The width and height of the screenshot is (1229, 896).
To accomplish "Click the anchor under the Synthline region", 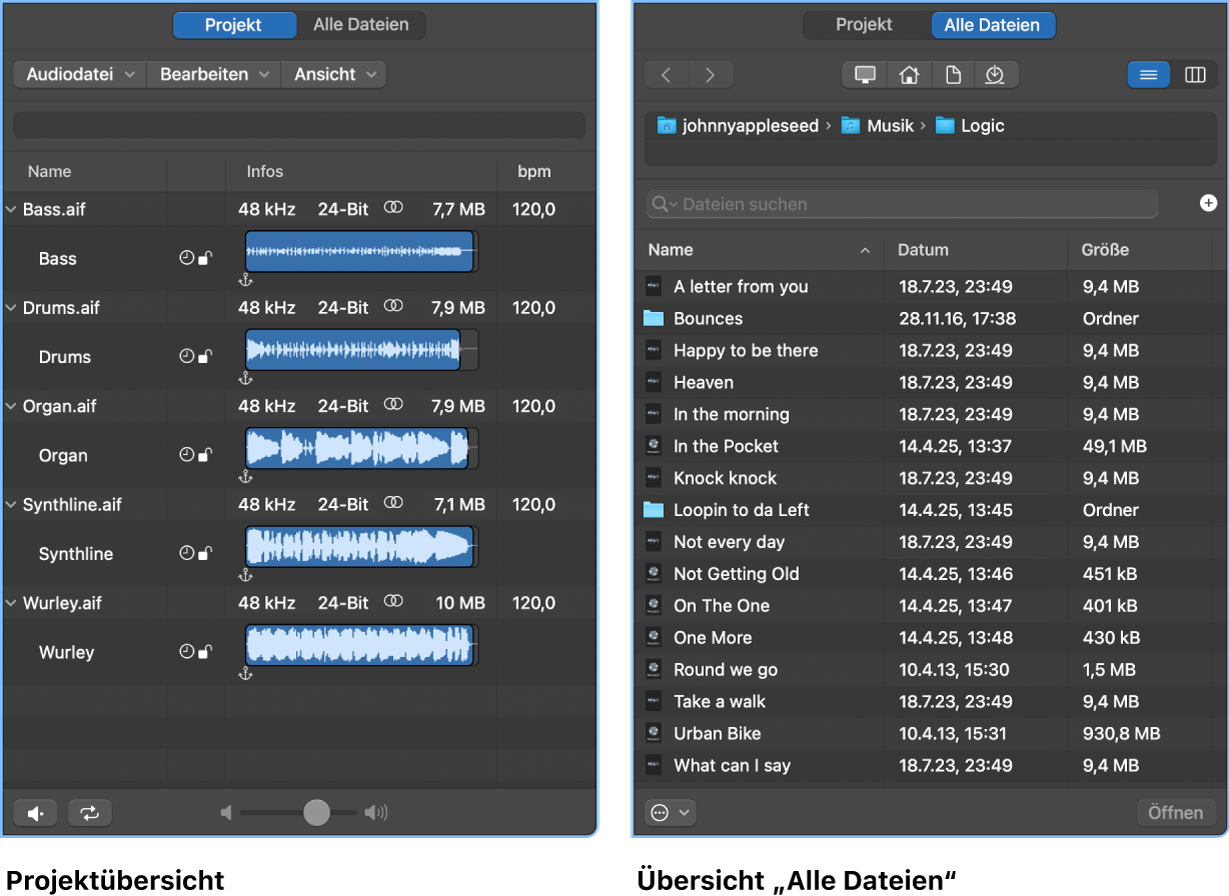I will [x=246, y=576].
